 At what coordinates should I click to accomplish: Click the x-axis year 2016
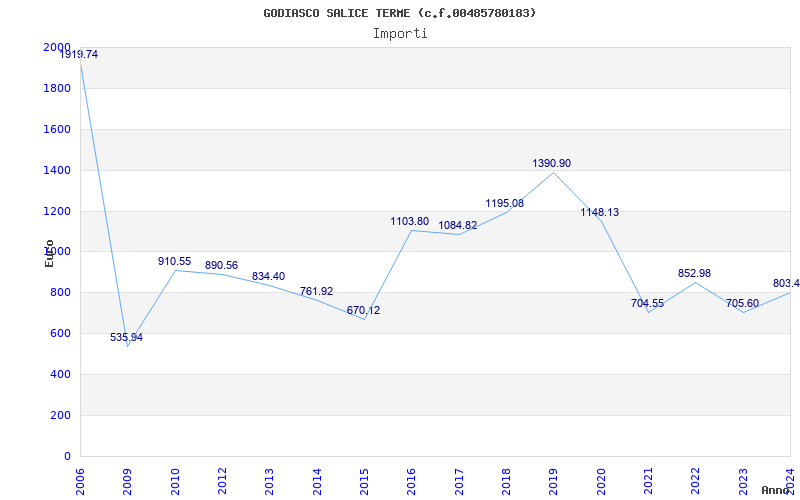click(x=412, y=481)
